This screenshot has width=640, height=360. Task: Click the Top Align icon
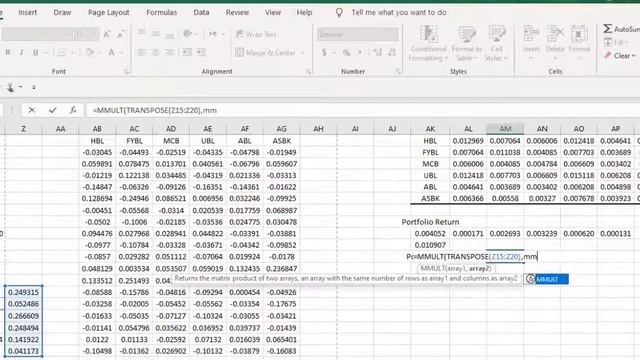click(141, 34)
